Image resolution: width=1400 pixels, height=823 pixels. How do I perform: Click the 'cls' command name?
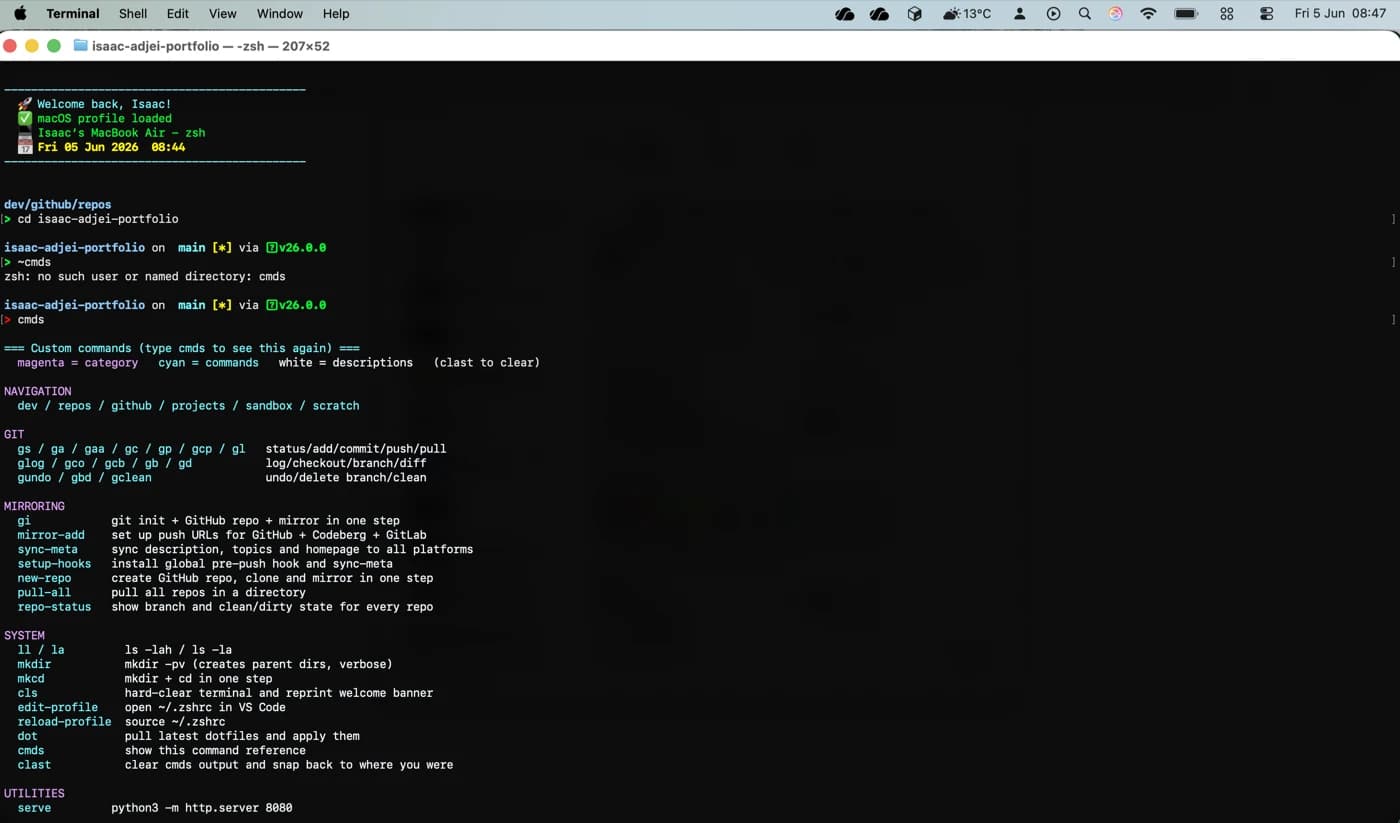pos(27,693)
